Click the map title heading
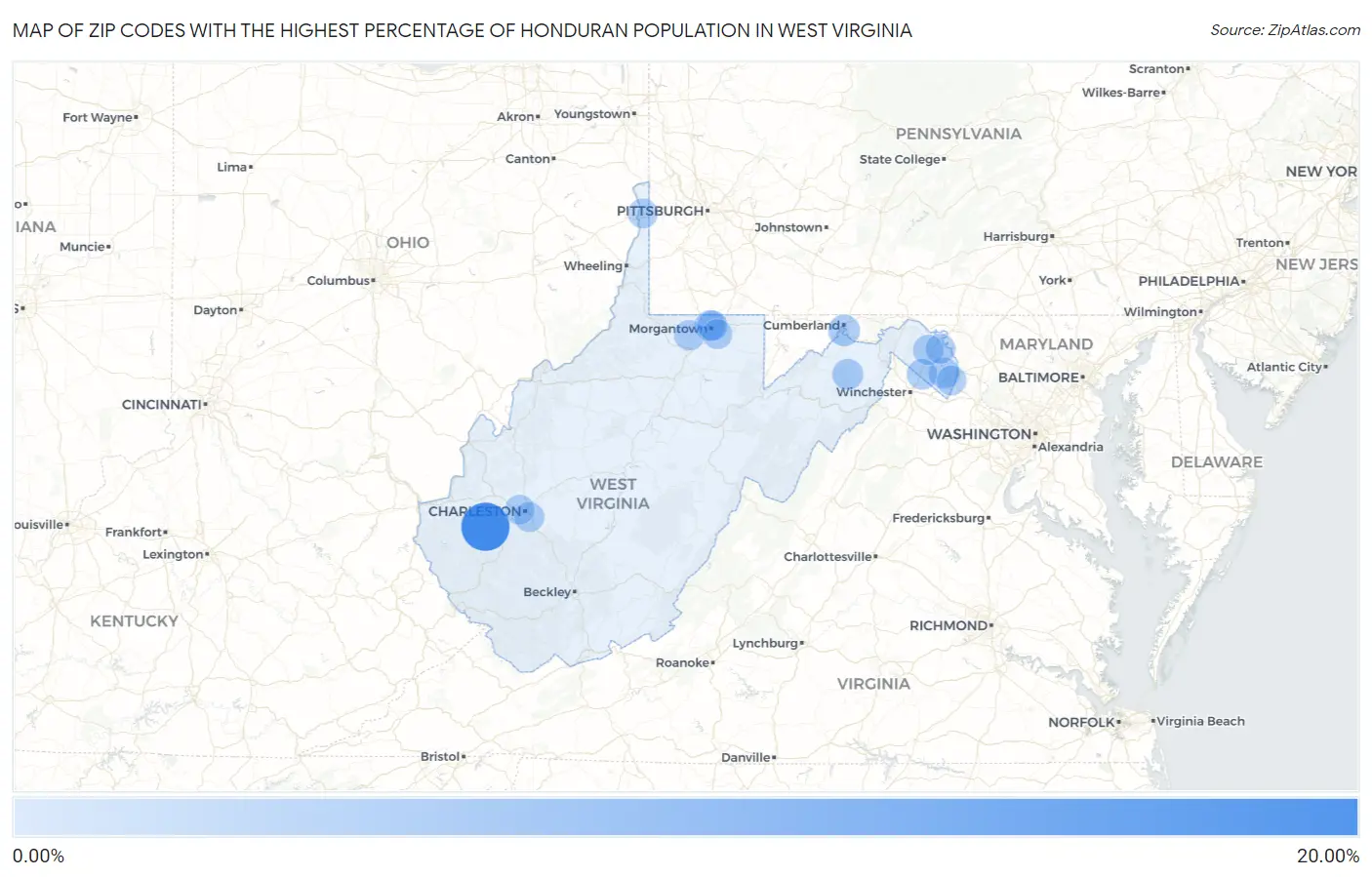The height and width of the screenshot is (877, 1372). coord(463,30)
